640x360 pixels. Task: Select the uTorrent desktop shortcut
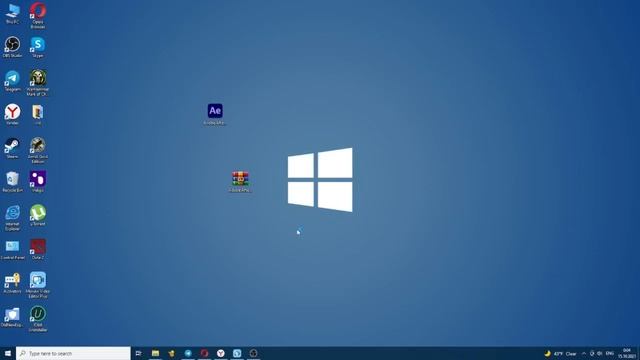[x=38, y=215]
